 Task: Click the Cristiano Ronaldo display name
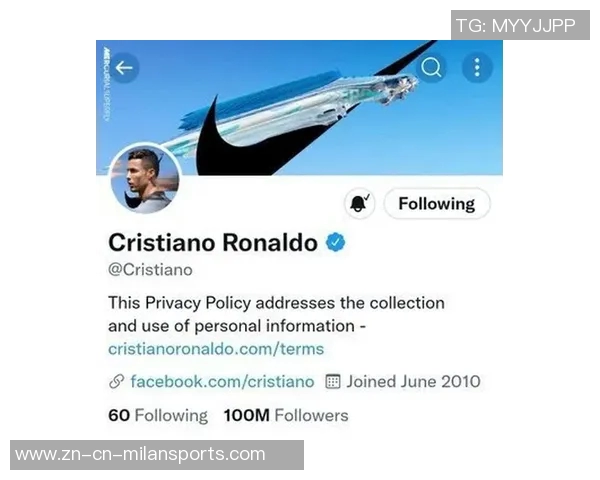point(212,242)
